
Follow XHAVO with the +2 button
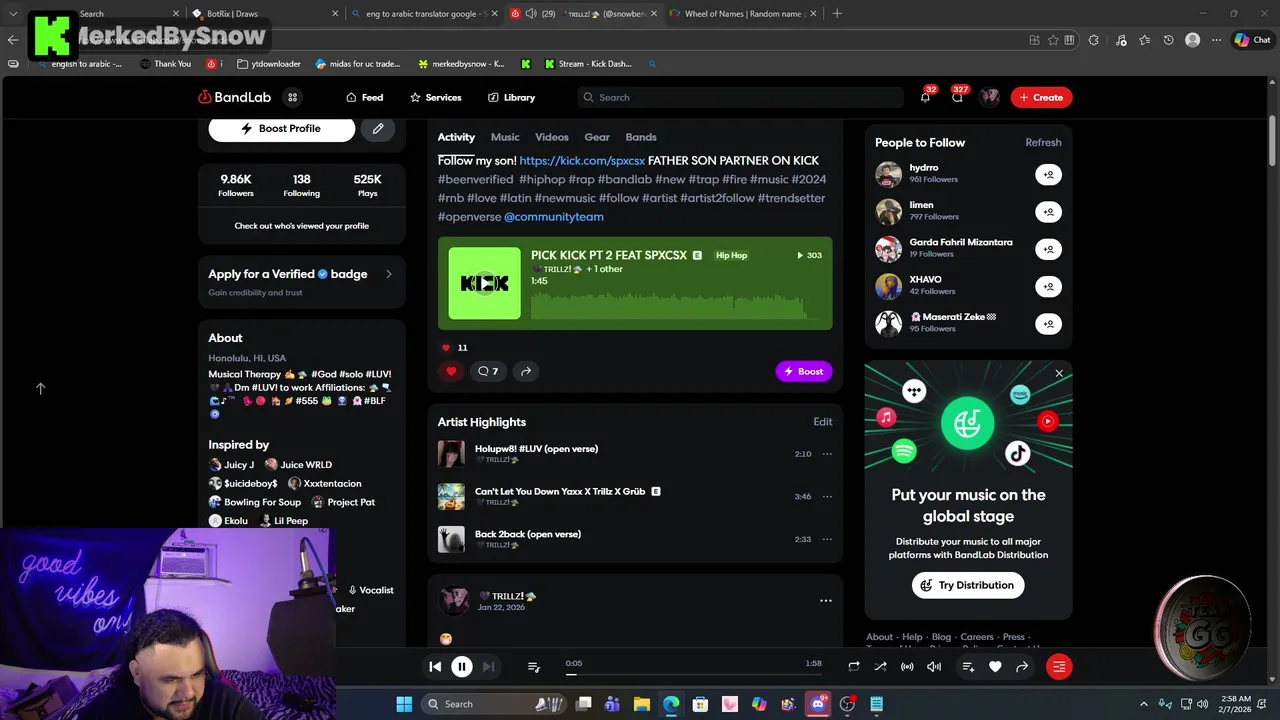(1048, 287)
